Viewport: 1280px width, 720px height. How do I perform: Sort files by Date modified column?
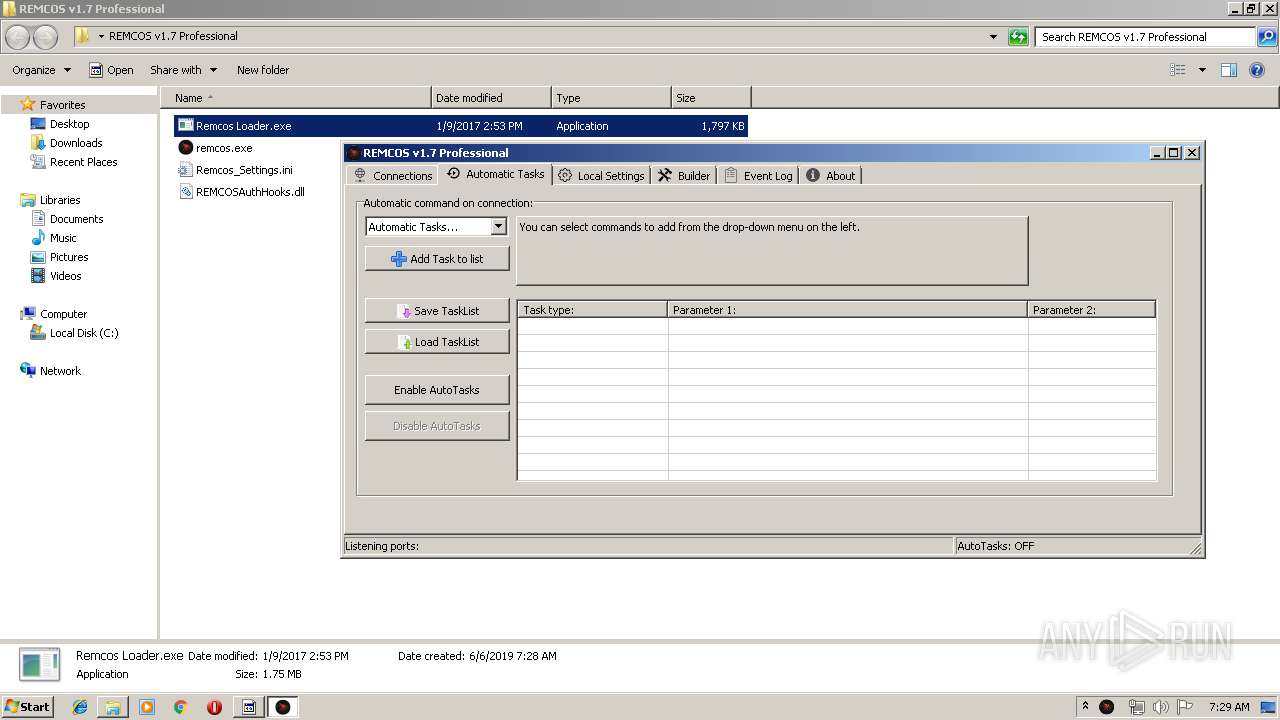point(491,98)
